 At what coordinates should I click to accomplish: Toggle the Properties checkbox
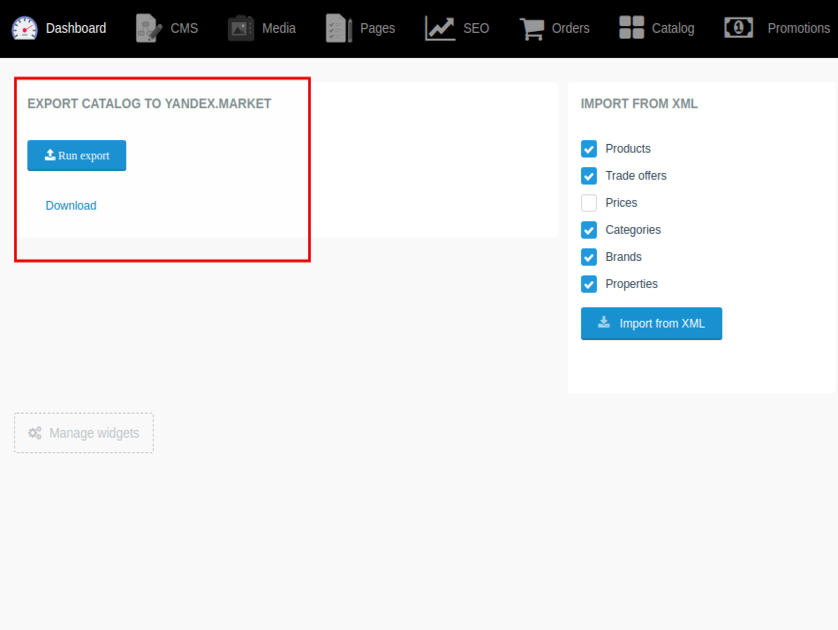click(589, 284)
